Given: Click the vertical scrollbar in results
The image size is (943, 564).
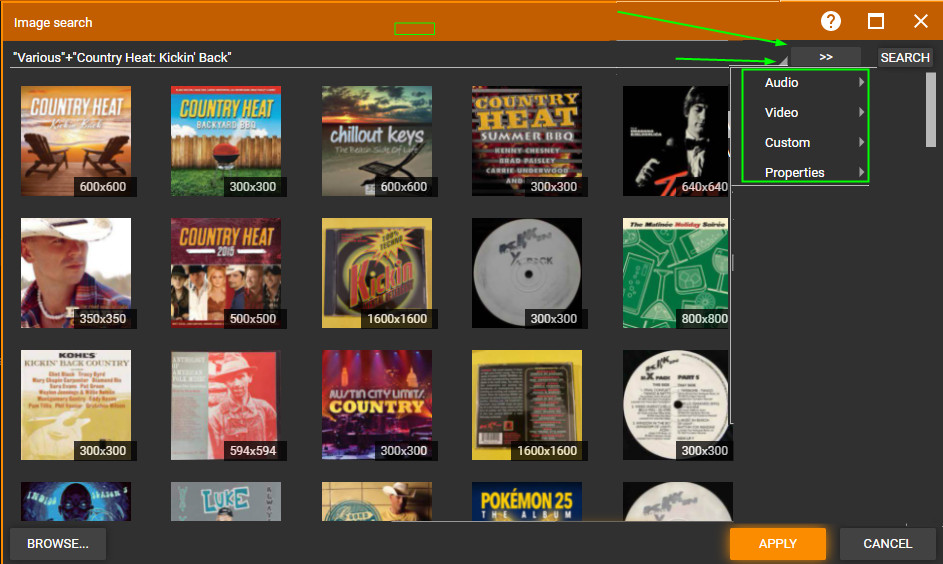Looking at the screenshot, I should click(x=931, y=110).
